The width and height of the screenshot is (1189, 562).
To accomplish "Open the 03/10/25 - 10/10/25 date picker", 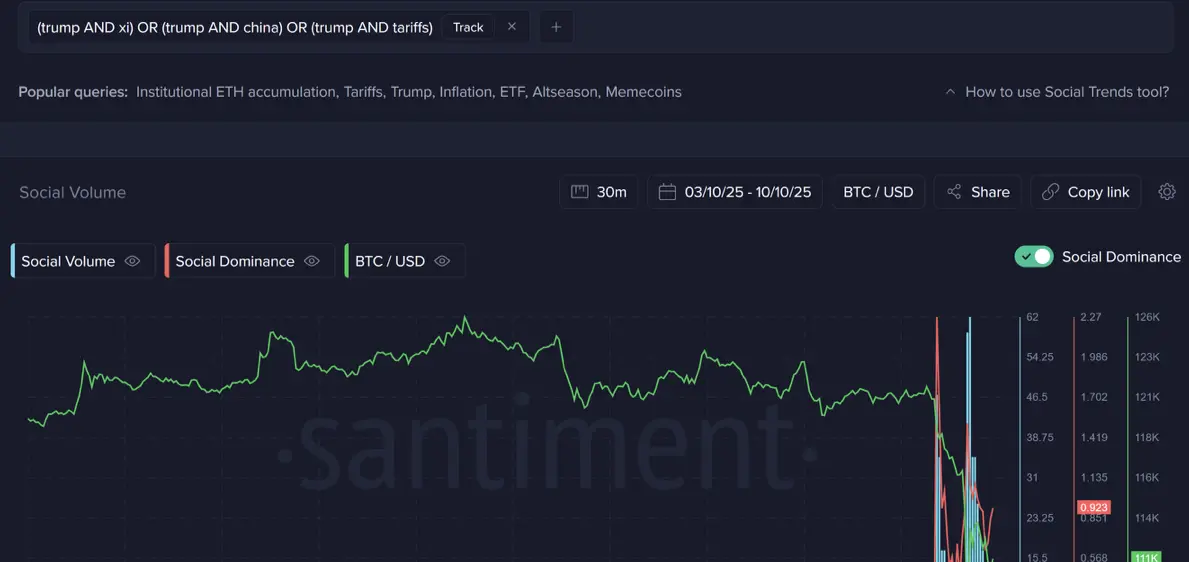I will point(734,192).
